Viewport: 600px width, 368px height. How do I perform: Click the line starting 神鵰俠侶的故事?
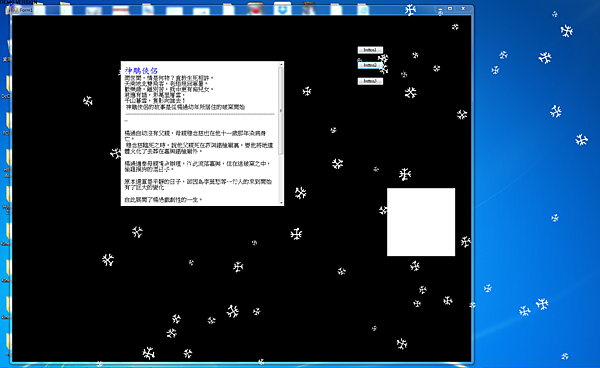(185, 107)
